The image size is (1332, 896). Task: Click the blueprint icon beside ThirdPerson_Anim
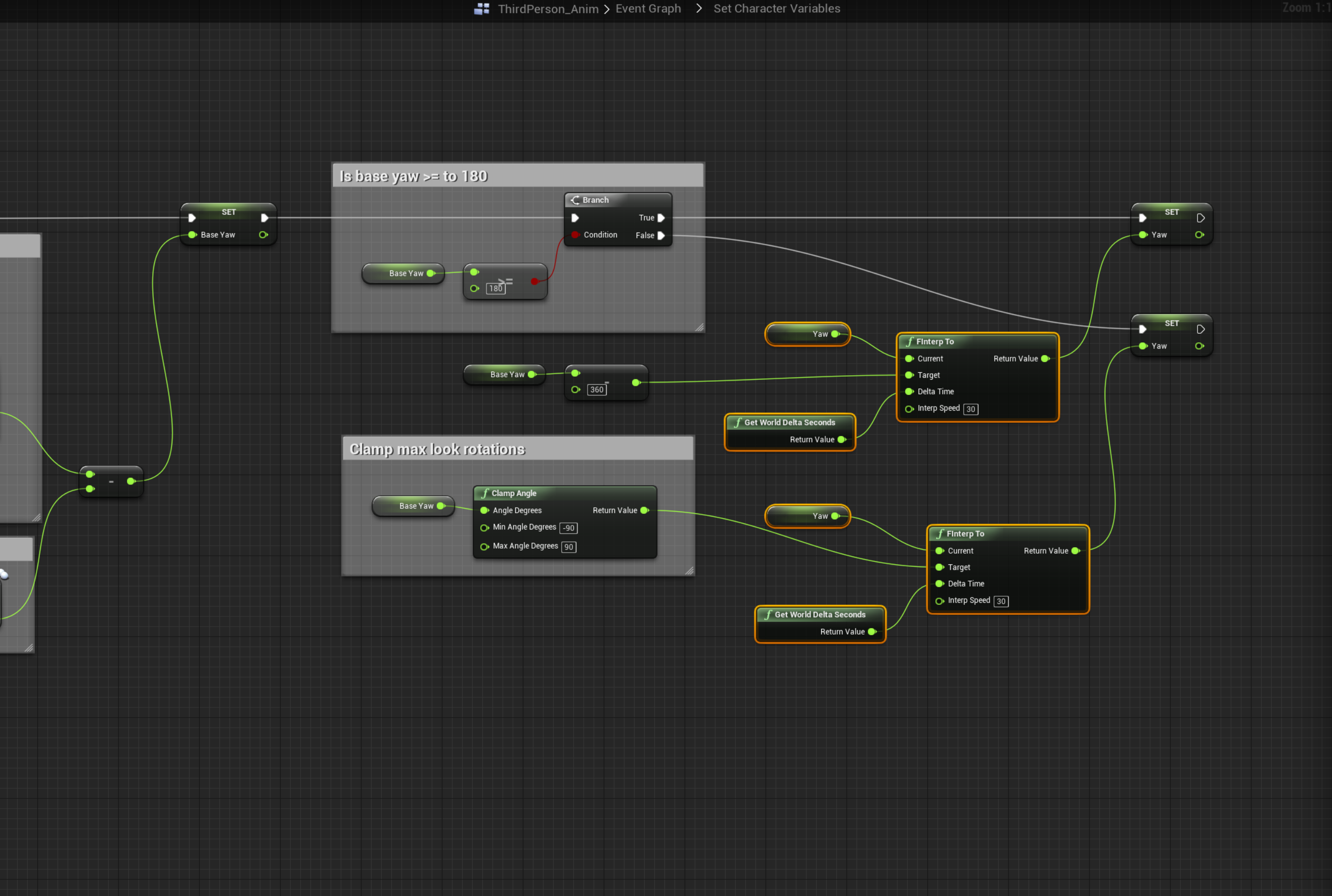coord(482,9)
